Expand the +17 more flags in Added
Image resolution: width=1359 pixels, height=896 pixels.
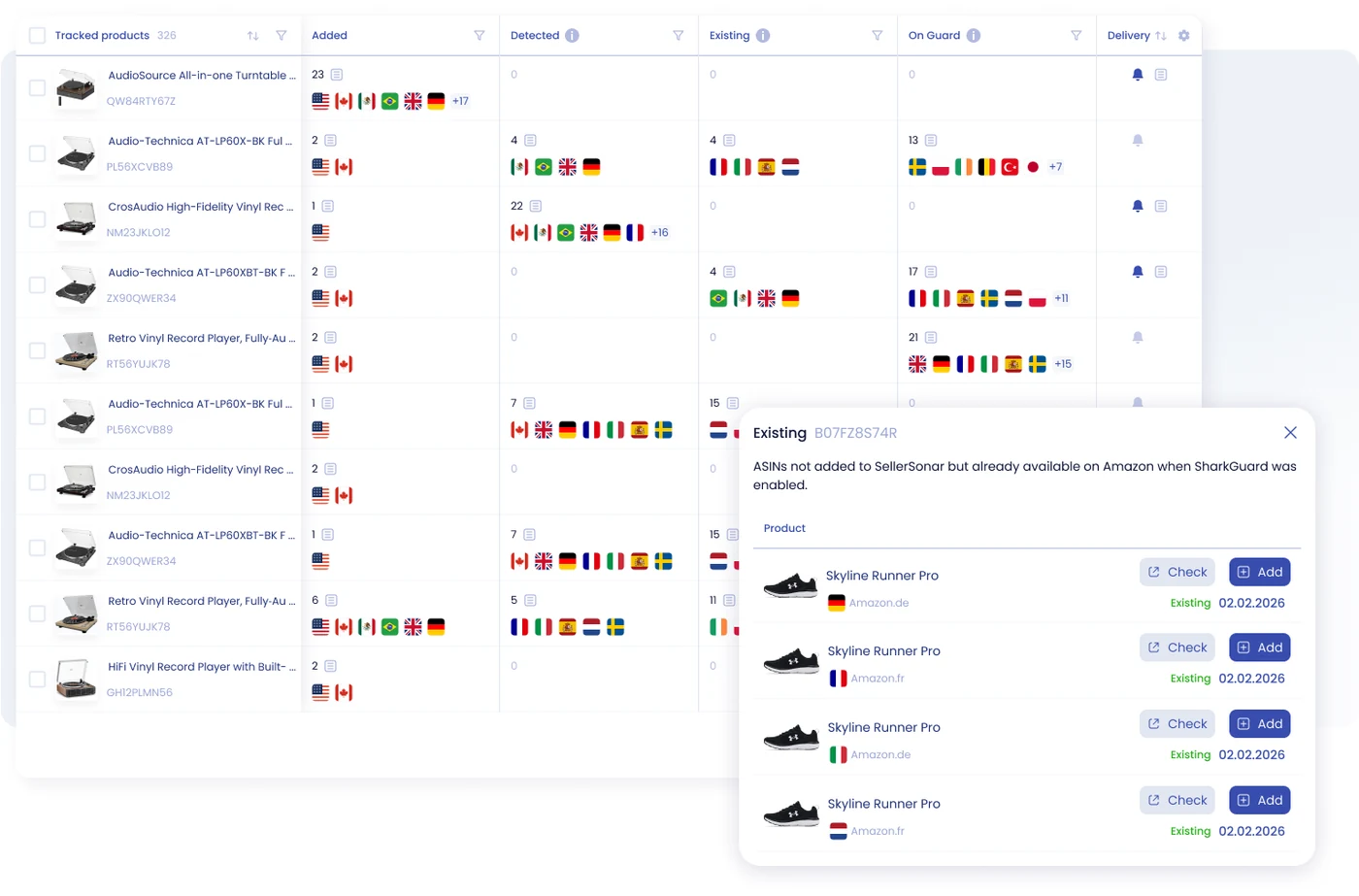[460, 101]
